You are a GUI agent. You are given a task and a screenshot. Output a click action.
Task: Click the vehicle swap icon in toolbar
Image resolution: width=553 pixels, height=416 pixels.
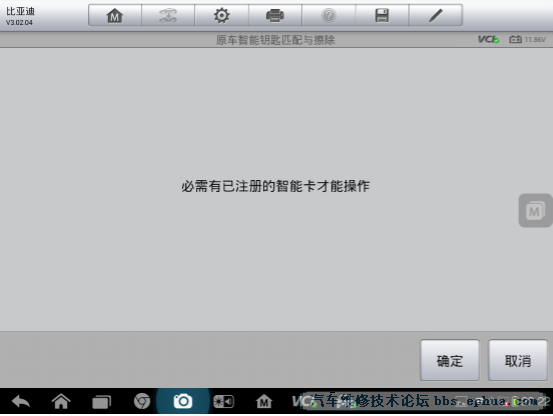168,16
